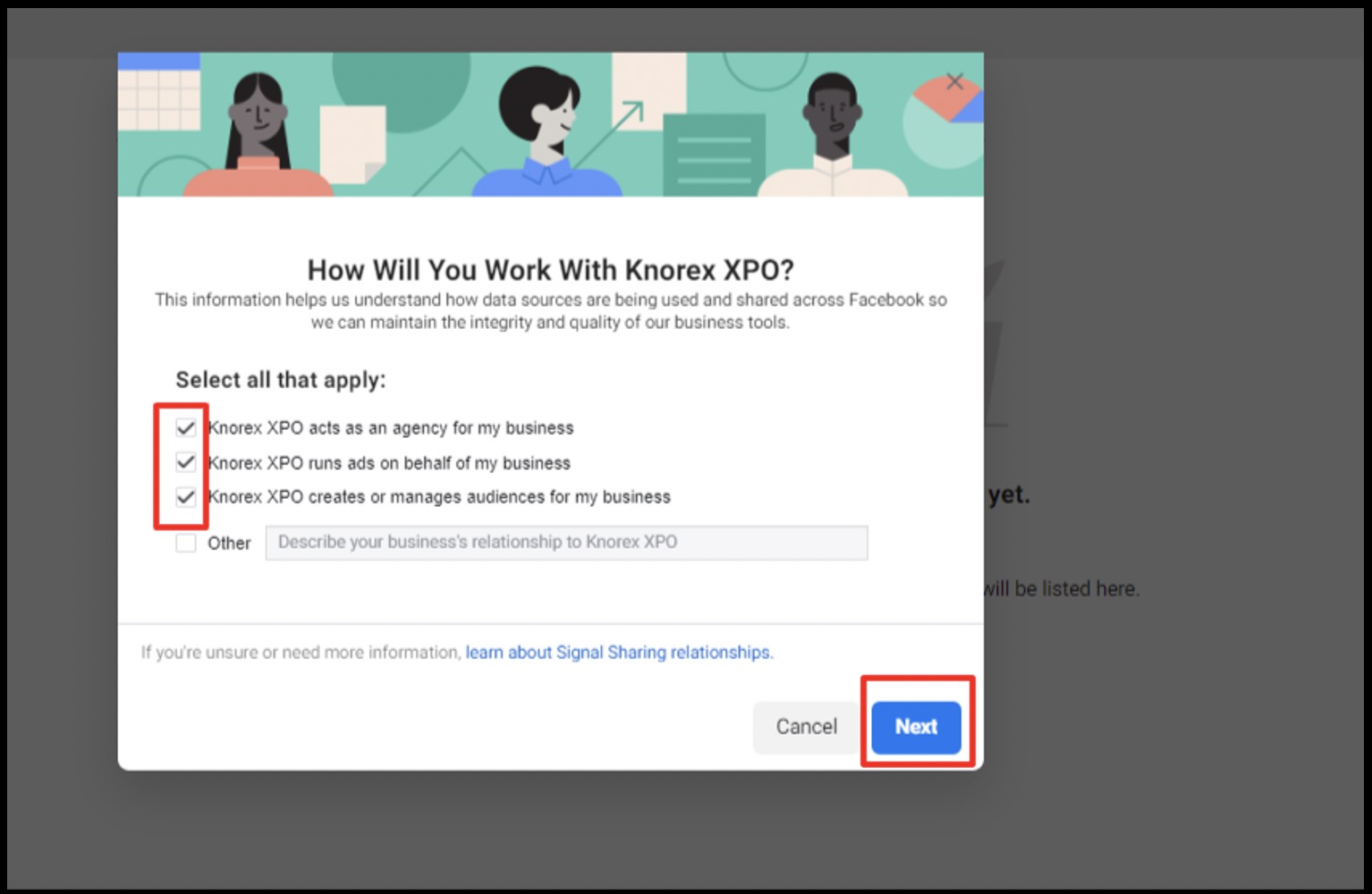Viewport: 1372px width, 894px height.
Task: Close the Knorex XPO dialog with X
Action: pos(954,82)
